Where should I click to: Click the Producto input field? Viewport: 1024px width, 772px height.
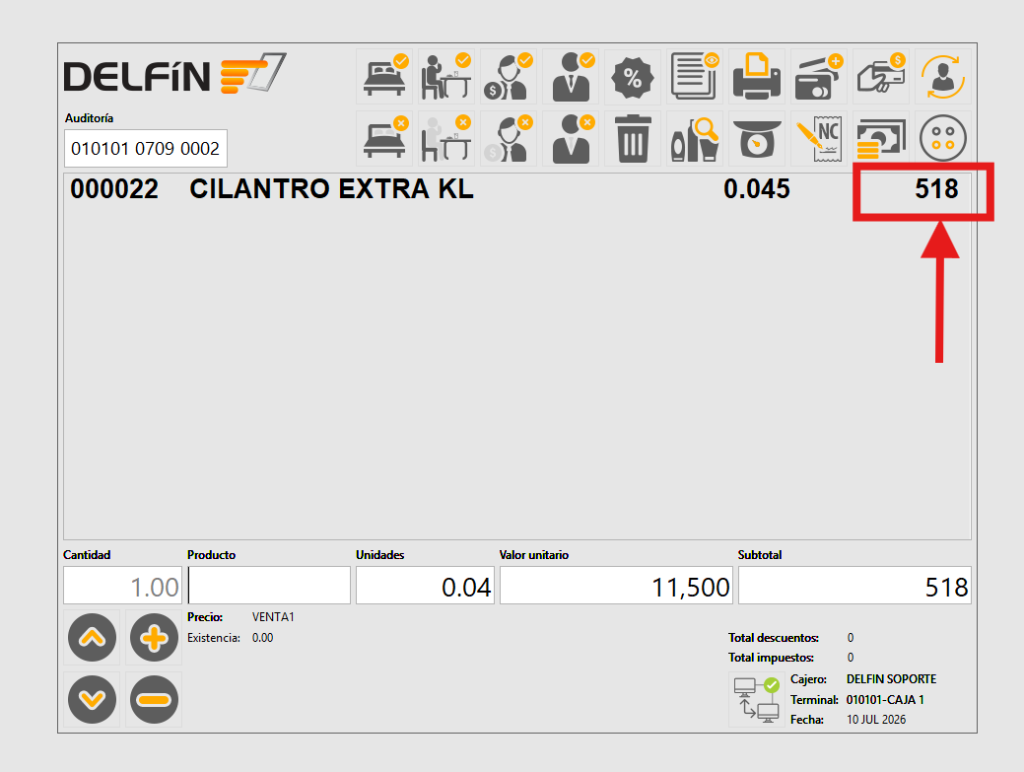pyautogui.click(x=269, y=585)
